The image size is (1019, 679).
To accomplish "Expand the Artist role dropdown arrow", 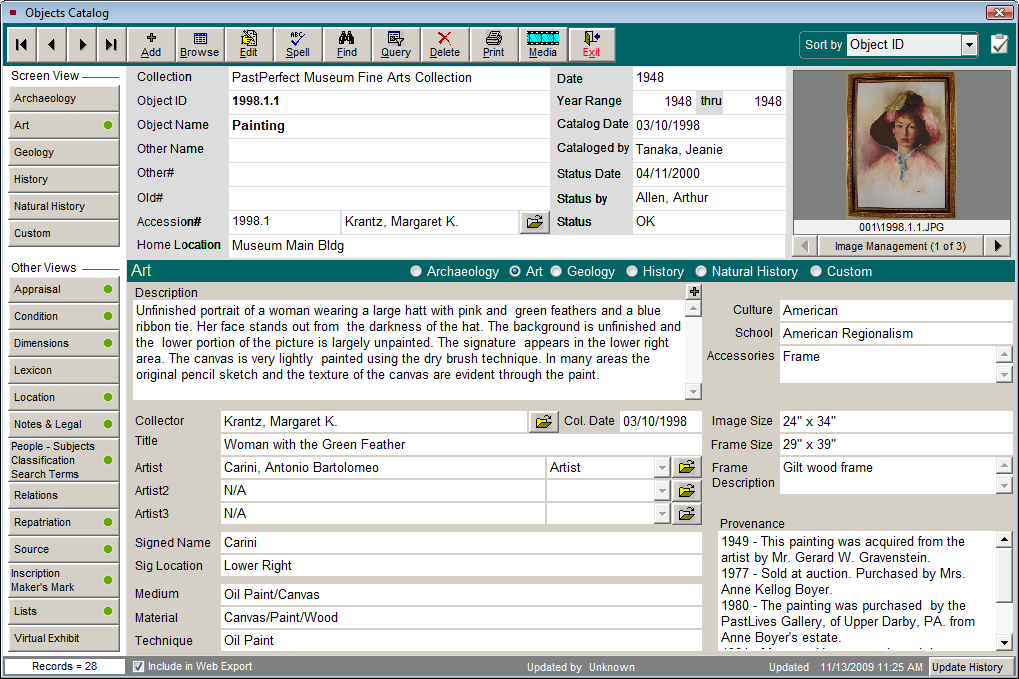I will (661, 467).
